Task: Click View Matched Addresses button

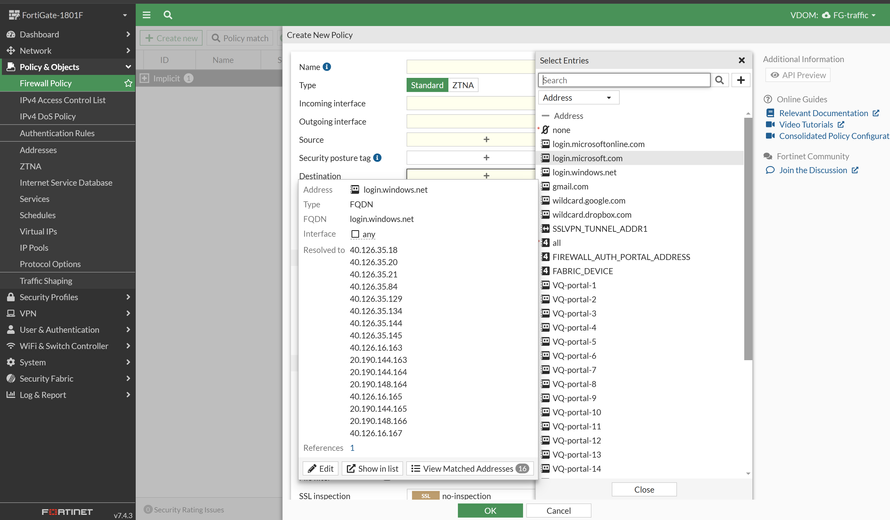Action: point(469,468)
